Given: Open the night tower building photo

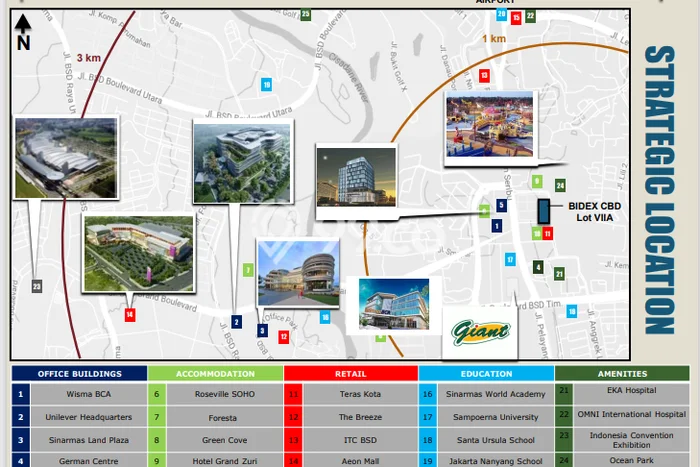Looking at the screenshot, I should click(356, 177).
